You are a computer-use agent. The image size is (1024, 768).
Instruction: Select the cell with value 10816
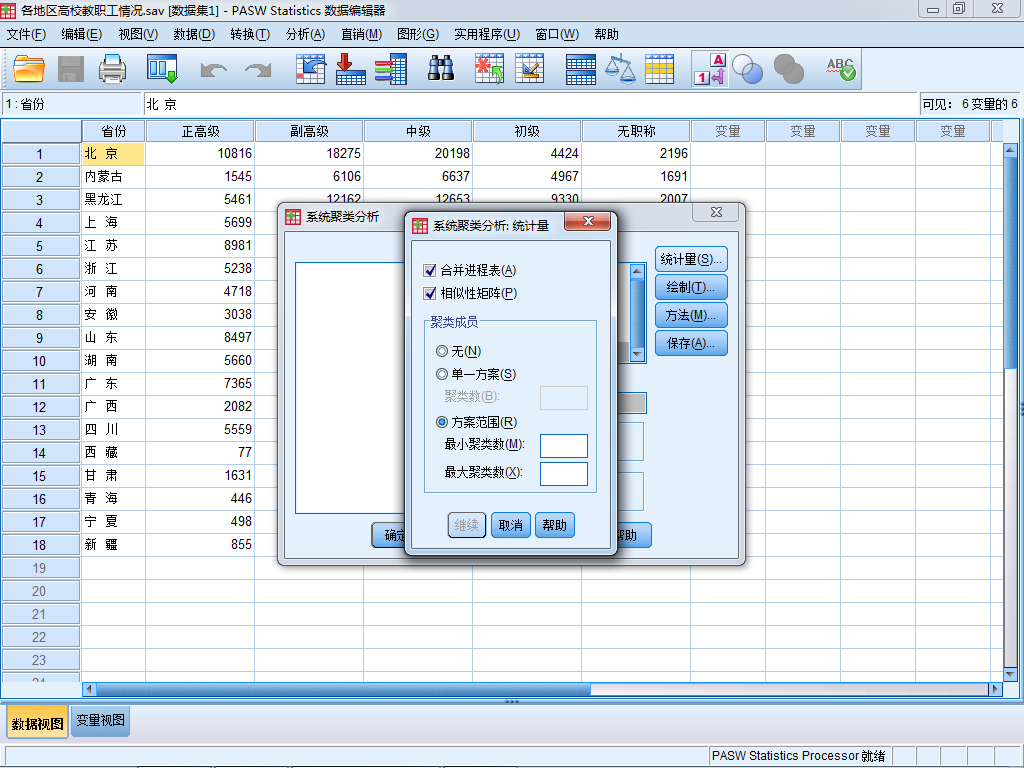pos(200,153)
